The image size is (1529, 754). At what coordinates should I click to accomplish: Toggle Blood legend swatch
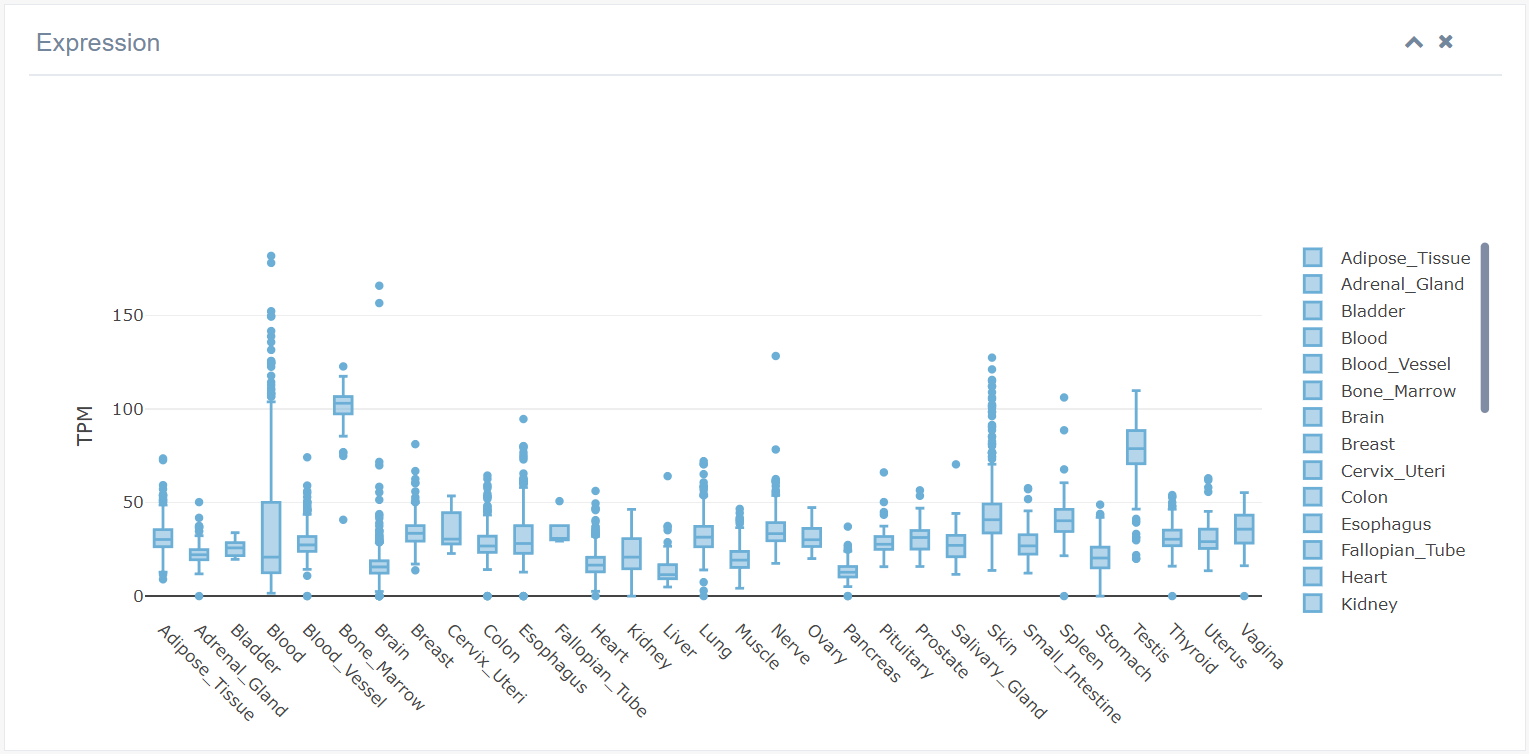coord(1313,338)
